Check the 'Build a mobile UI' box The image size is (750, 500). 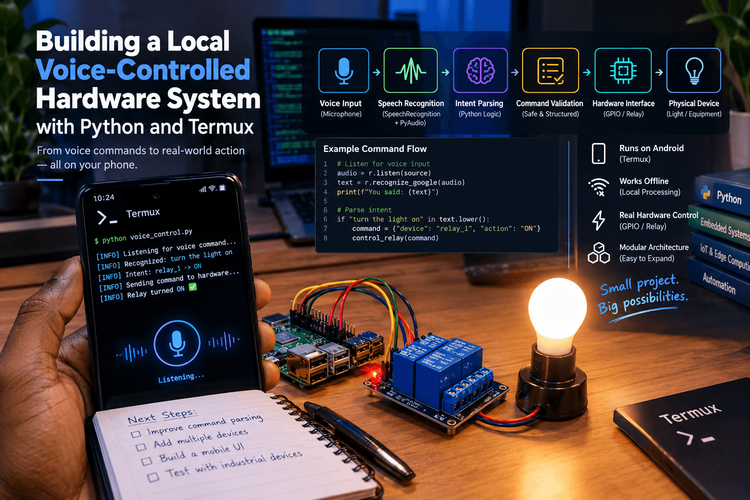click(x=147, y=461)
